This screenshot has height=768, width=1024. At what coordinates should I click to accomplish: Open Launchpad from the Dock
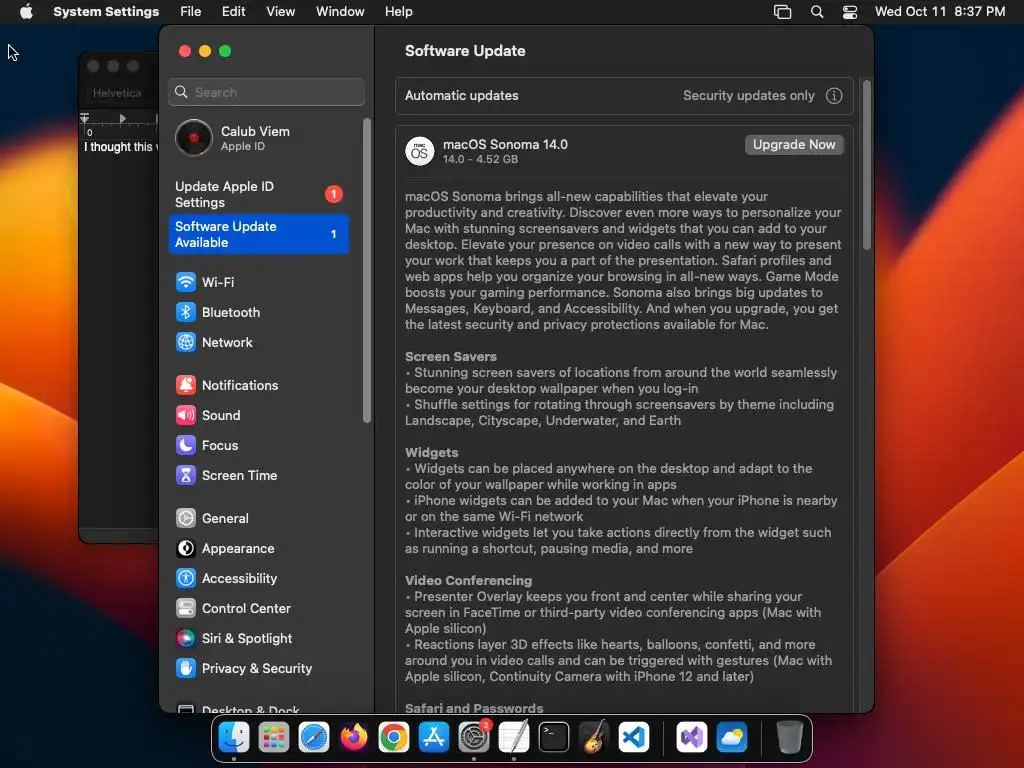pos(274,738)
